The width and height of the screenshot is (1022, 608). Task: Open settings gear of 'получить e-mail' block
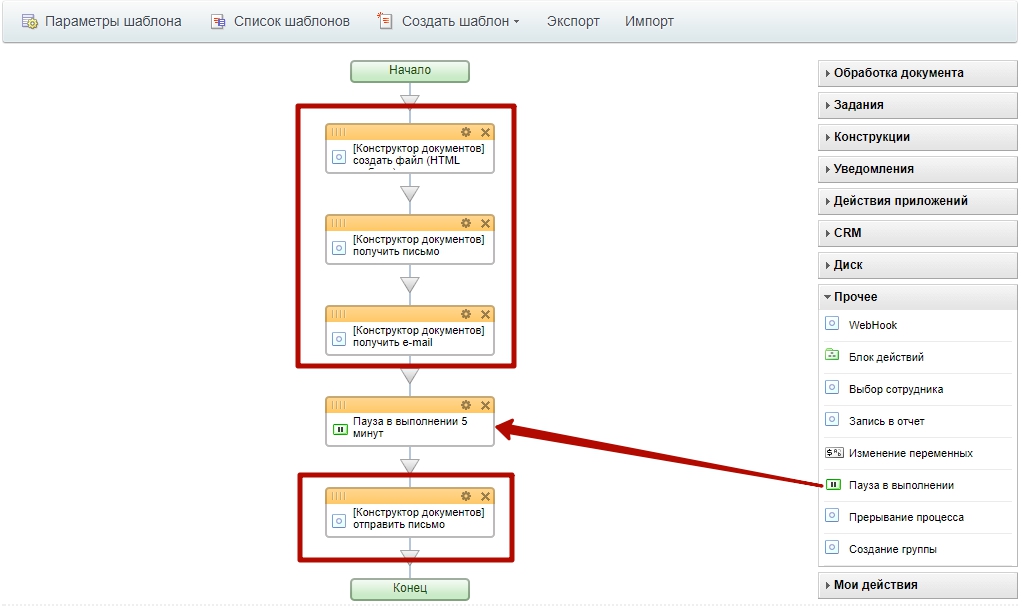[466, 314]
